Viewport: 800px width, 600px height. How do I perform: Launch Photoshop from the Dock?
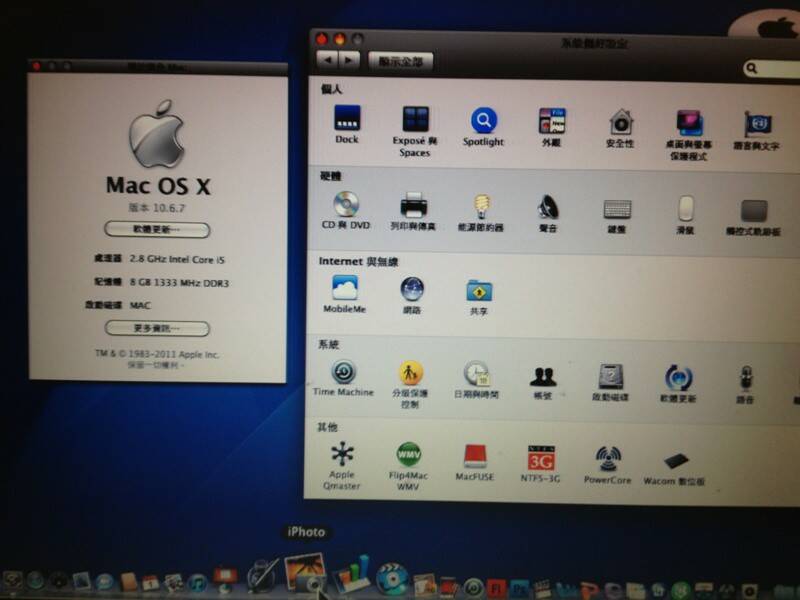click(519, 589)
